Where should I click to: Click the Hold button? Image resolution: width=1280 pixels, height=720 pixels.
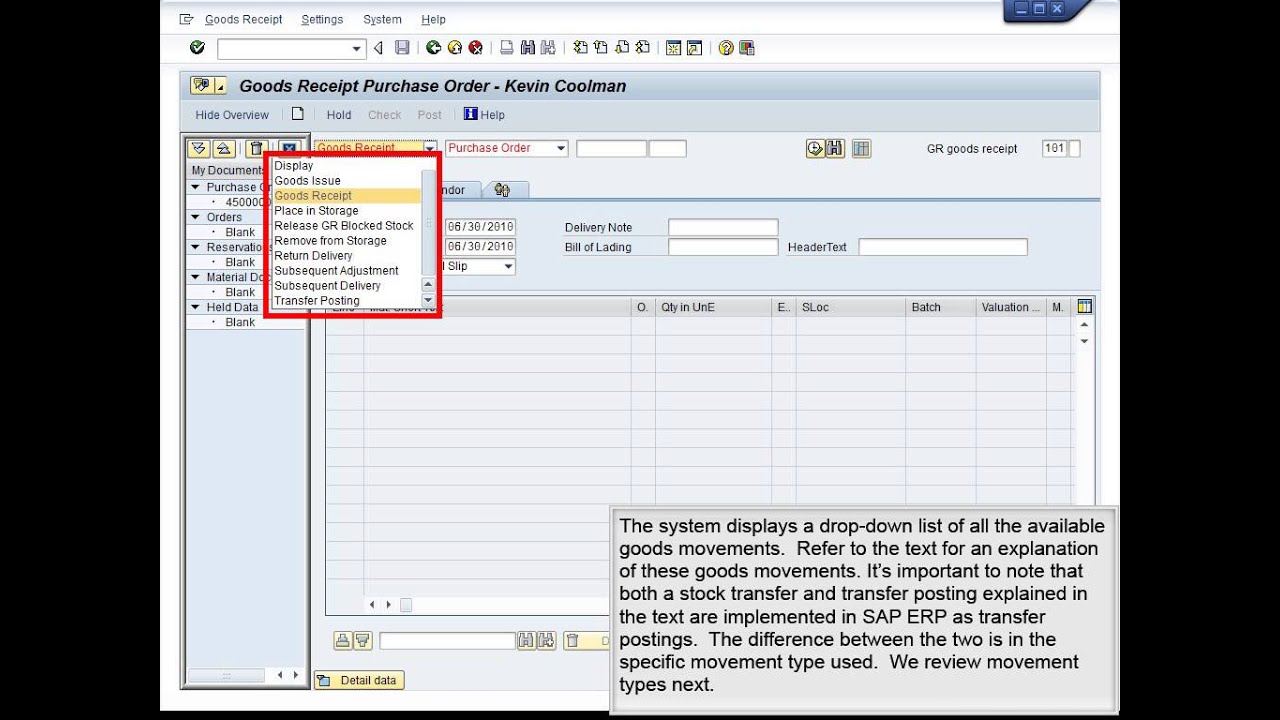pos(339,115)
